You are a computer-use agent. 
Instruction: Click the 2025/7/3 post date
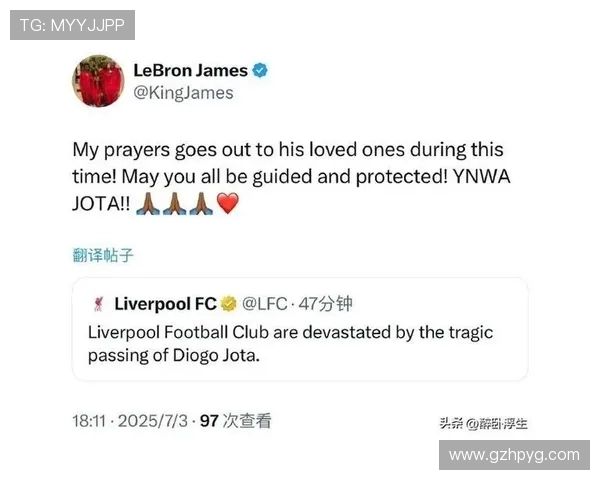[x=153, y=421]
